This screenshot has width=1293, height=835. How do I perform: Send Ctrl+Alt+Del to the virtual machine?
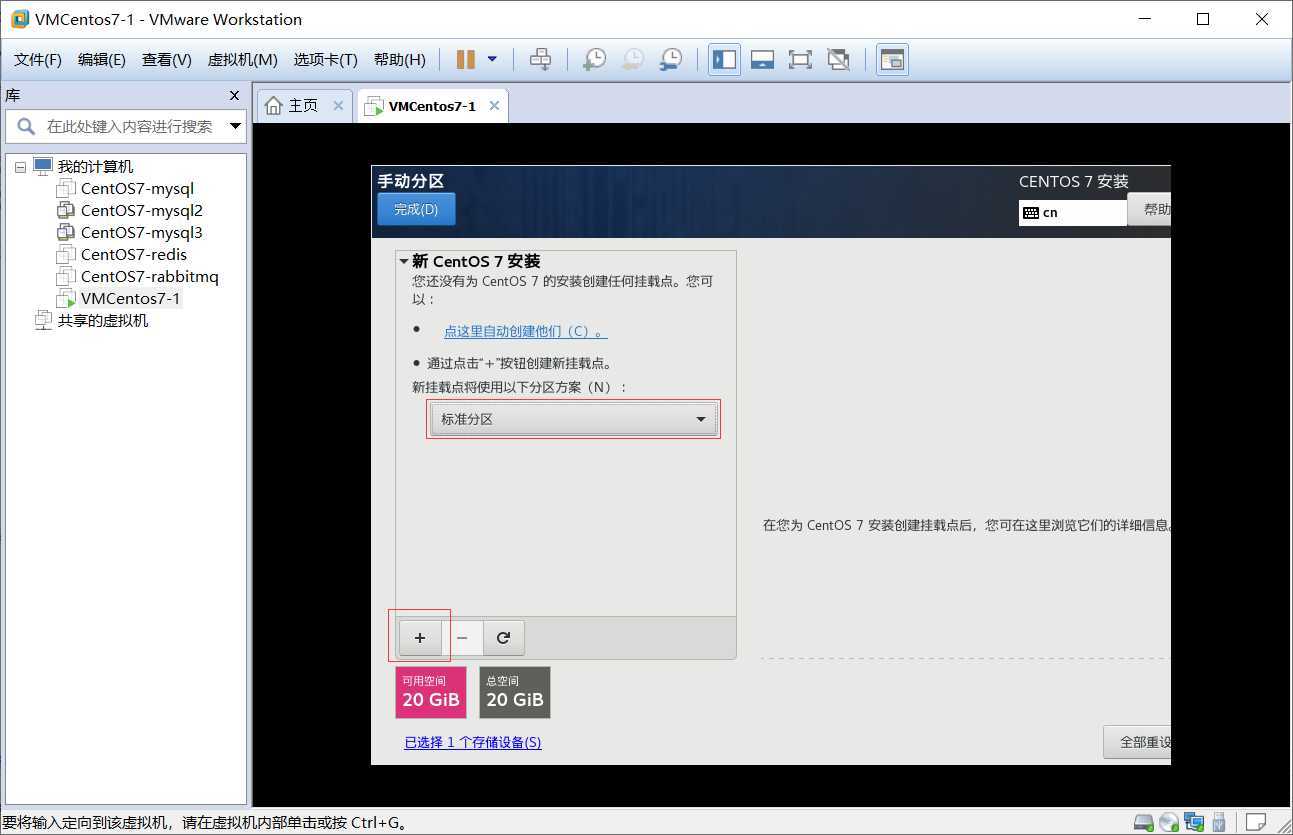click(x=540, y=60)
